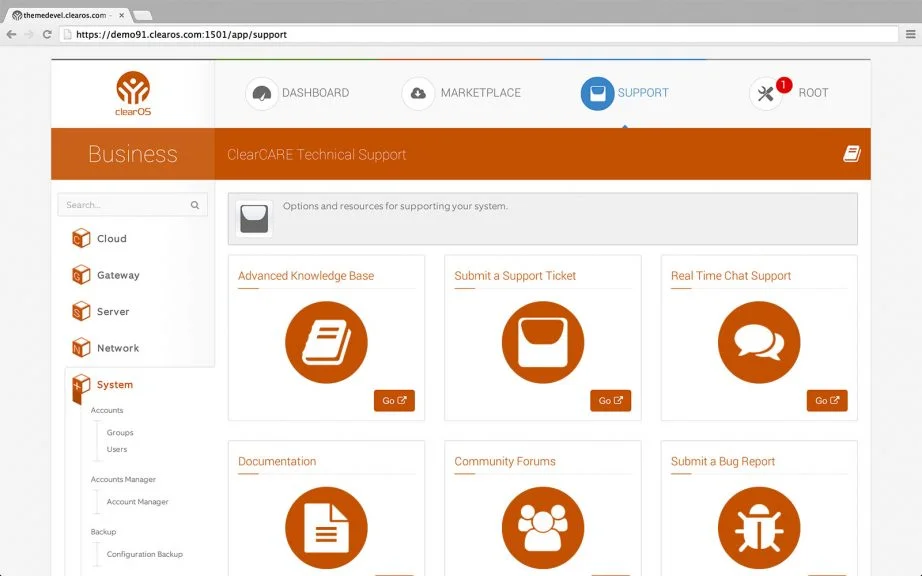Click the Business edition label
Screen dimensions: 922x576
(x=132, y=154)
